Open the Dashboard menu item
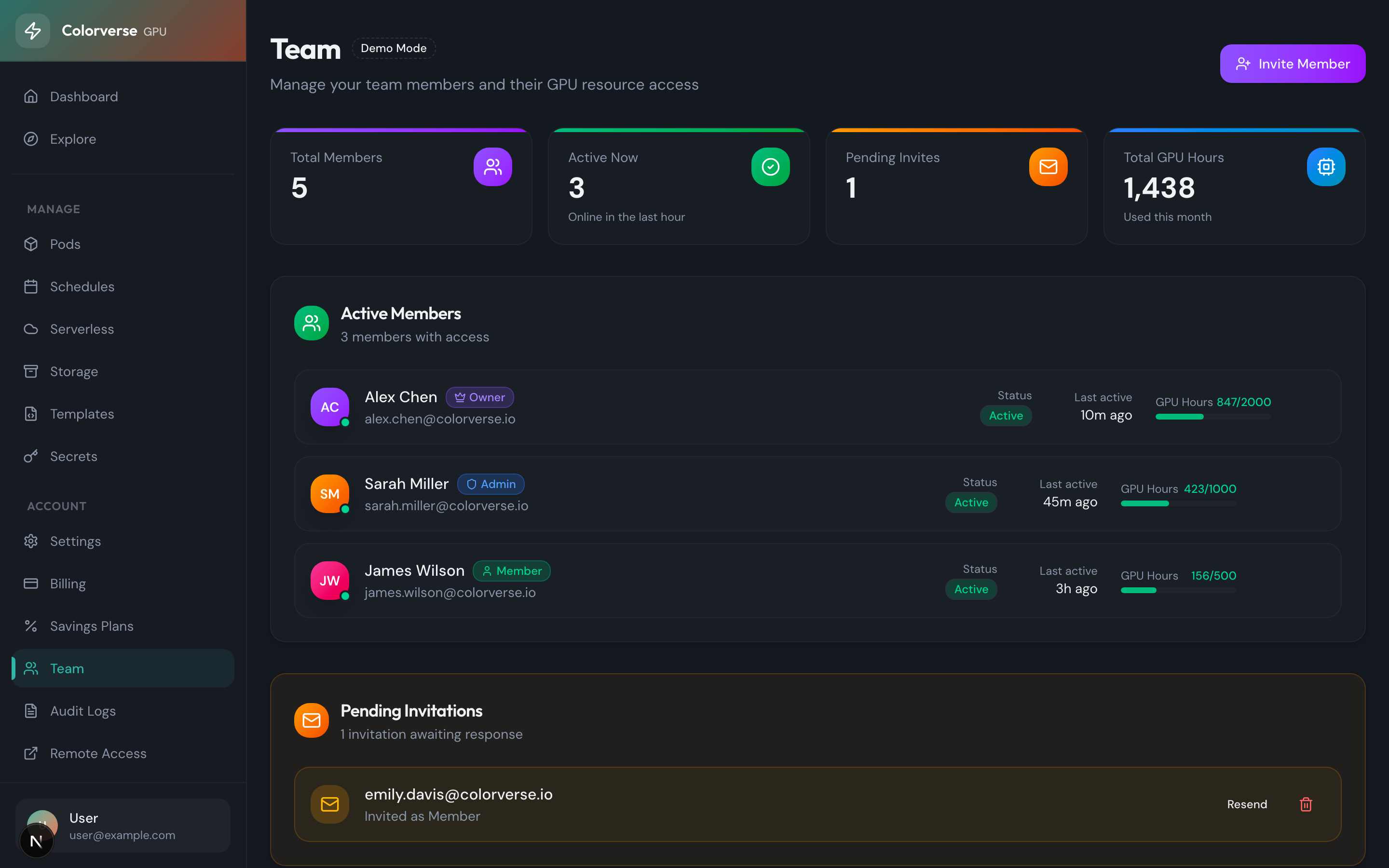Viewport: 1389px width, 868px height. pyautogui.click(x=84, y=96)
